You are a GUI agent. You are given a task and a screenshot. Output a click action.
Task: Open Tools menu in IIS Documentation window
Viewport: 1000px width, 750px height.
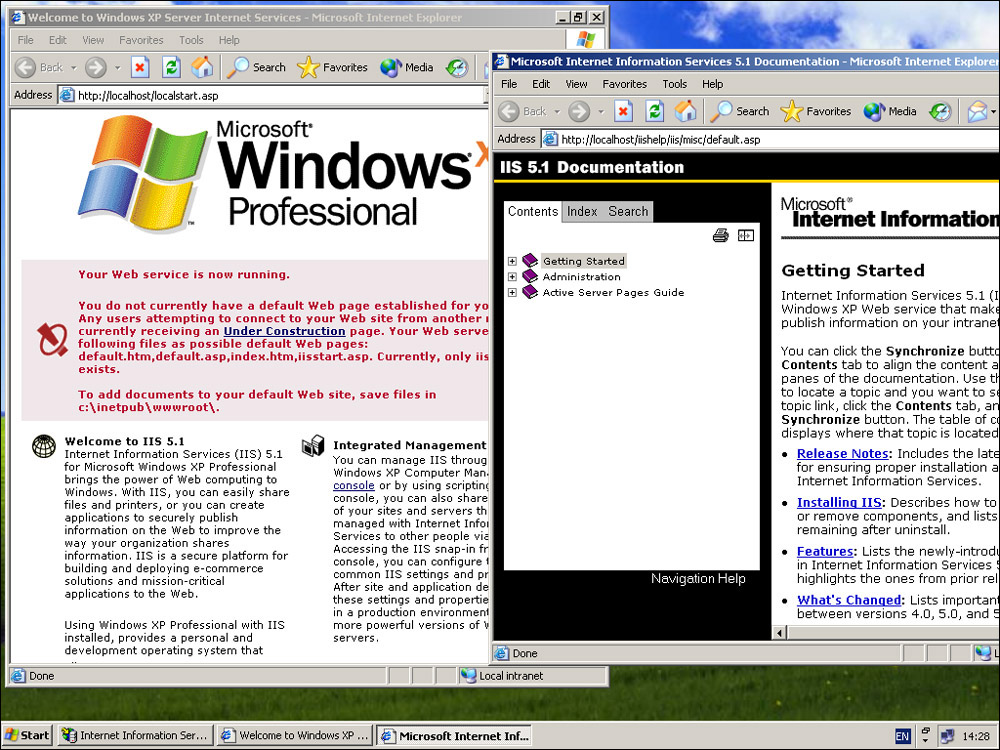click(x=675, y=84)
